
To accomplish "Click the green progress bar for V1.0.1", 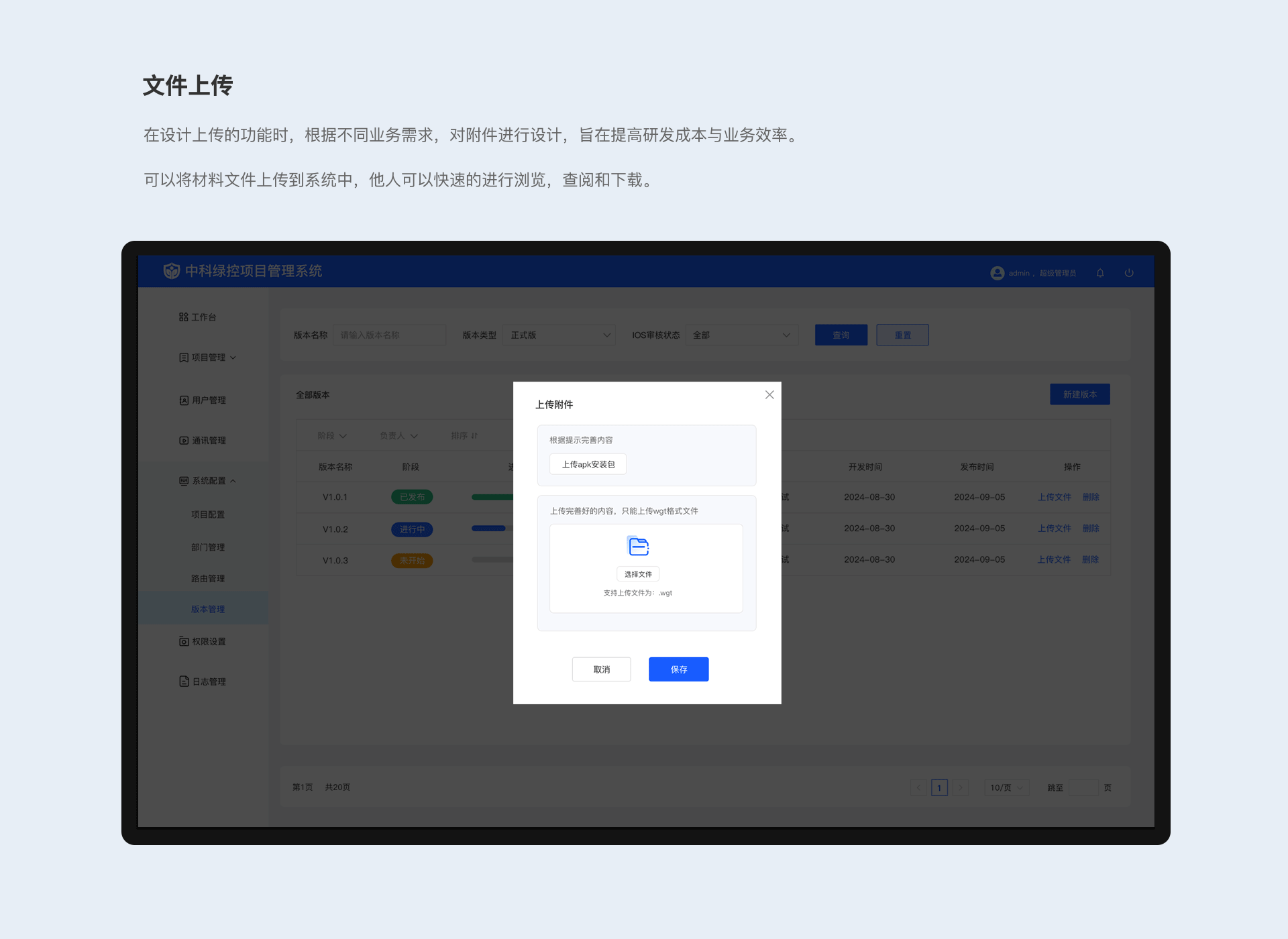I will tap(492, 497).
